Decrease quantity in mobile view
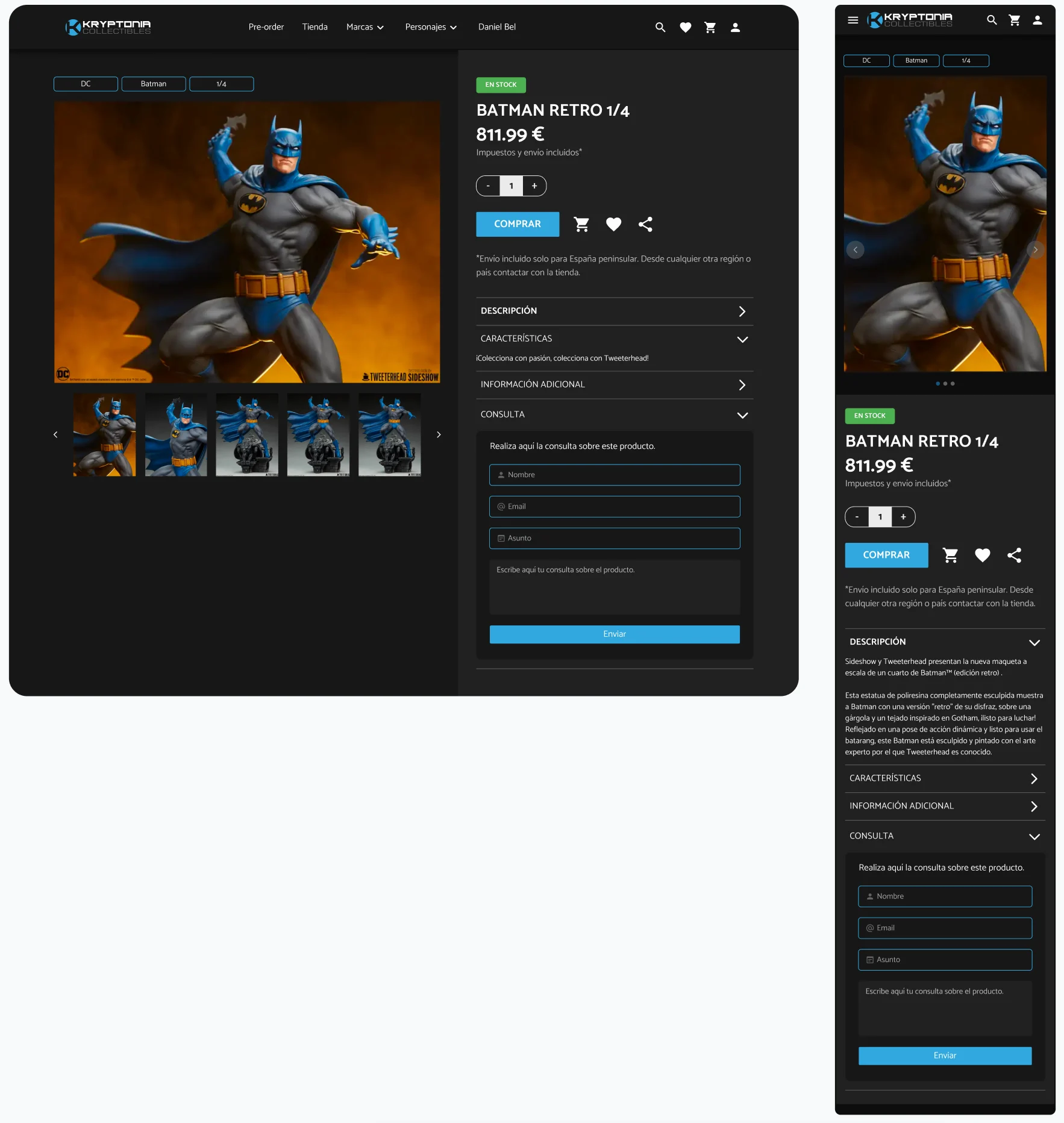 pos(857,517)
